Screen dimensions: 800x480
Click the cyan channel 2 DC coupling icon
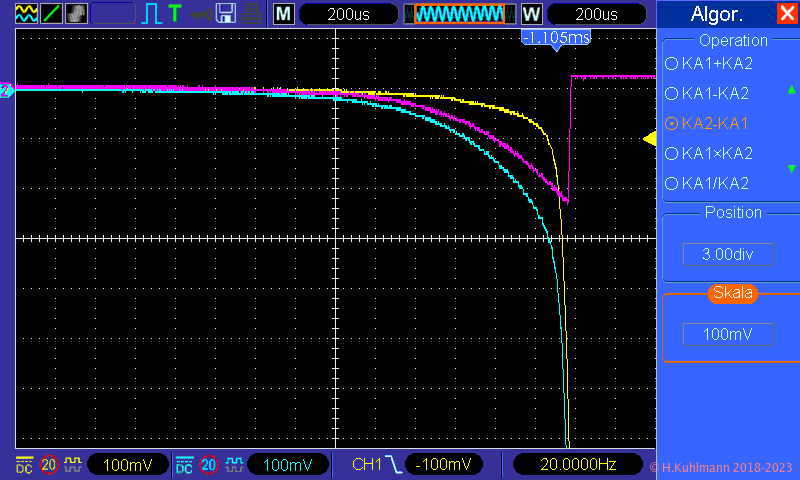coord(184,465)
